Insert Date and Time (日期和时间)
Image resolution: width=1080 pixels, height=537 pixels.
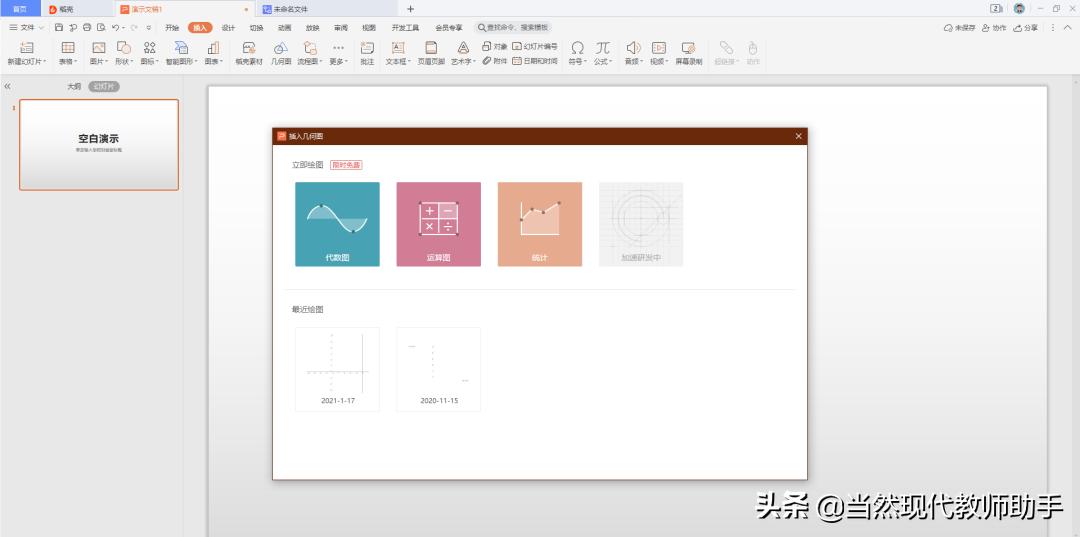[x=535, y=61]
